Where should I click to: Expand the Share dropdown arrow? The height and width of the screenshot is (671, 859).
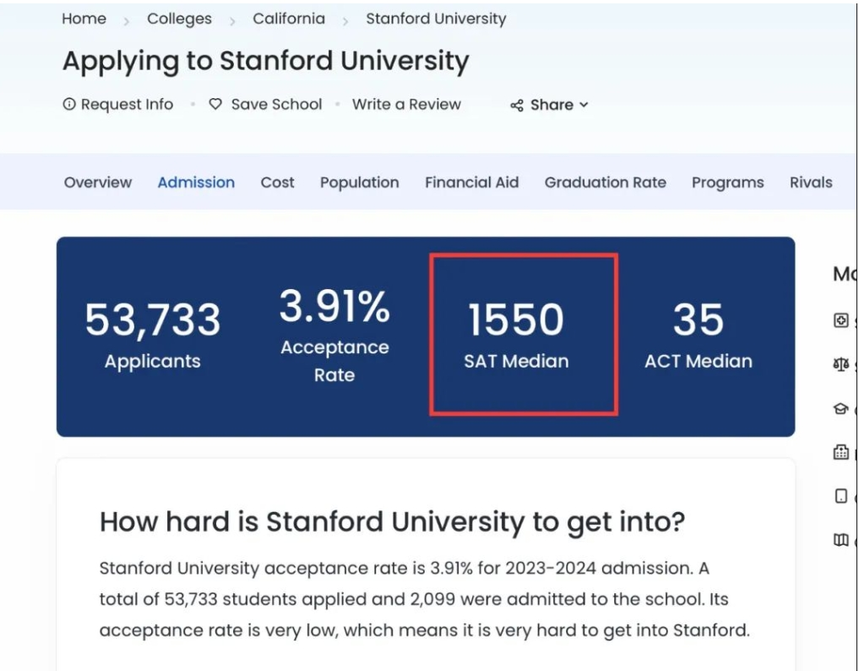584,105
